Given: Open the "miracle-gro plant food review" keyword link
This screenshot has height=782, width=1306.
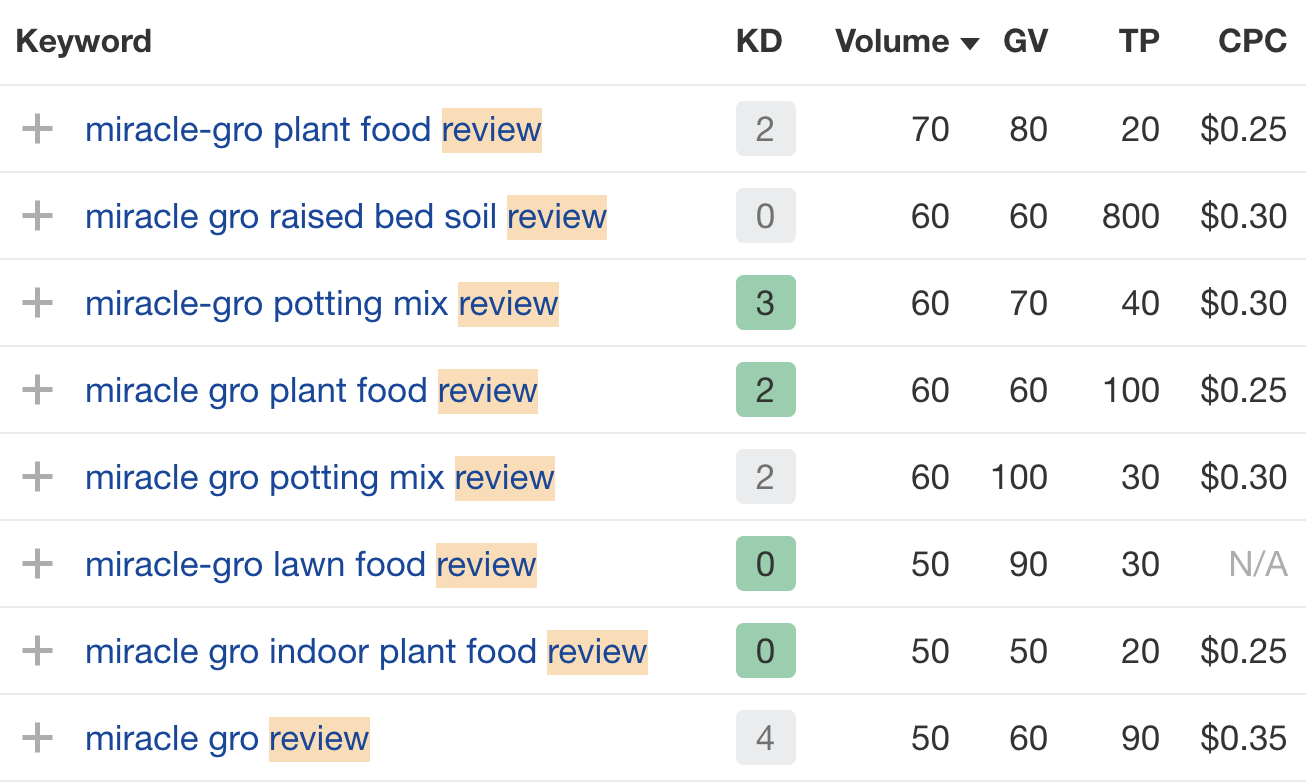Looking at the screenshot, I should (313, 129).
